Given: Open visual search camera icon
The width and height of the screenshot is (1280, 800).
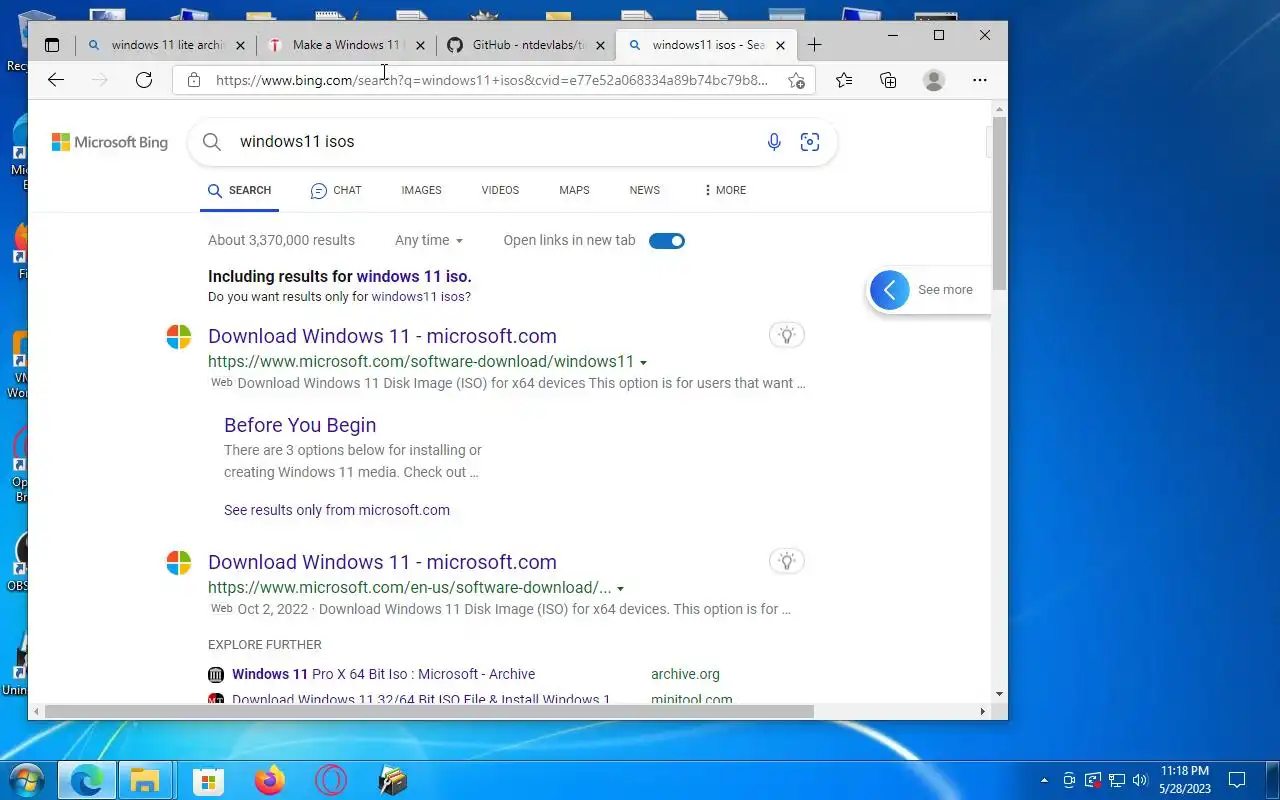Looking at the screenshot, I should [x=810, y=142].
